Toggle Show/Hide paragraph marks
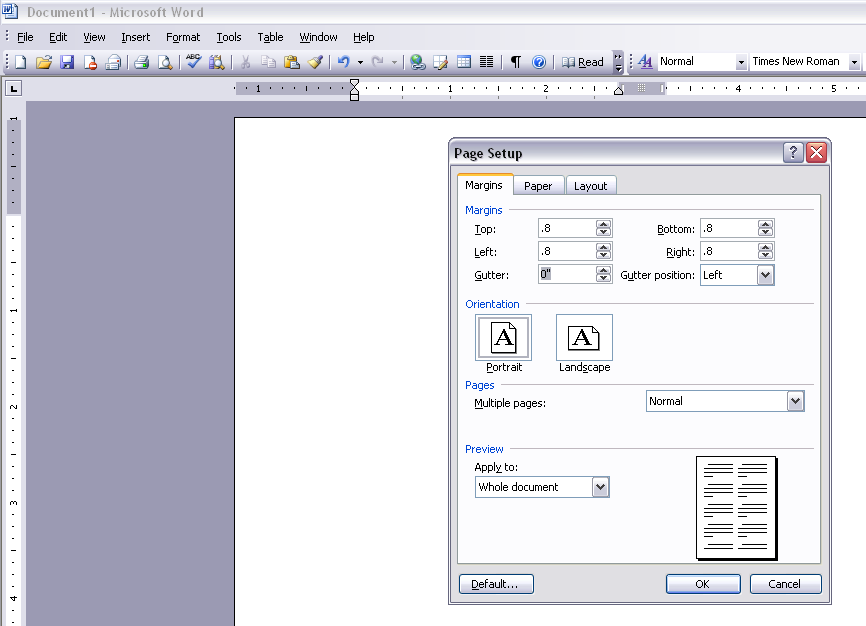 pyautogui.click(x=515, y=62)
